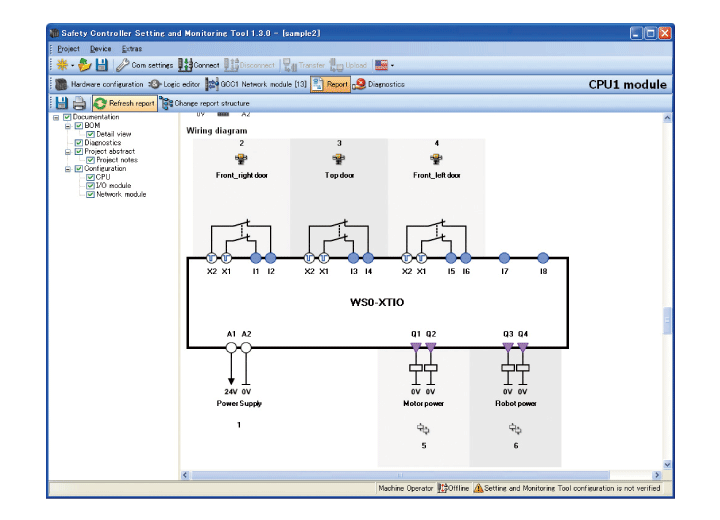Collapse the BOM tree node
Screen dimensions: 720x520
coord(68,126)
